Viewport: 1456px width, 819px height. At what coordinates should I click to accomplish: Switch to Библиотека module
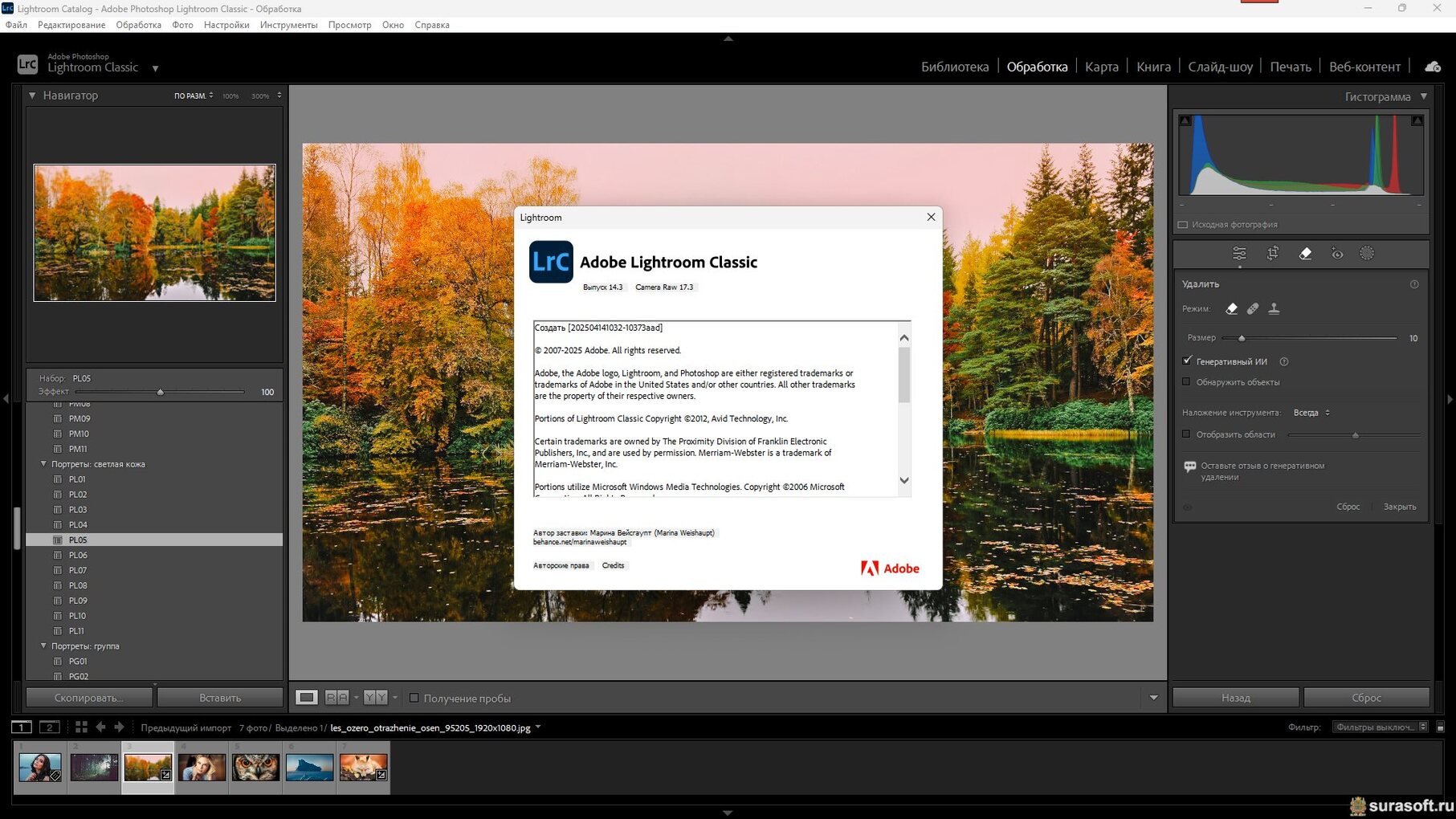955,67
